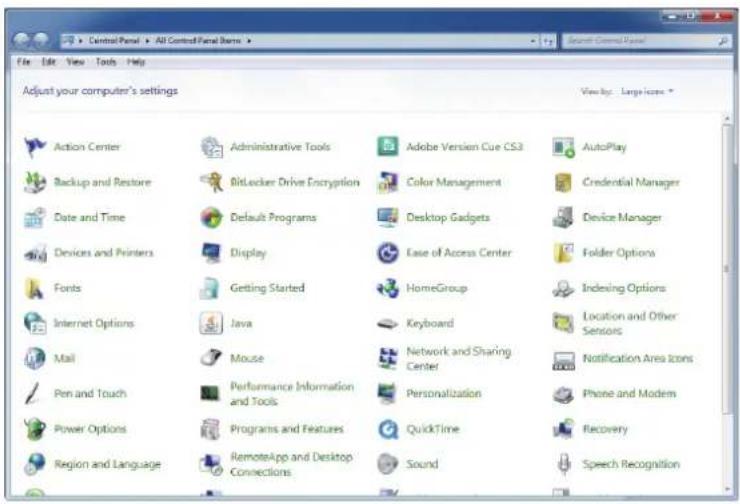The height and width of the screenshot is (504, 740).
Task: Click the Indexing Options icon
Action: coord(563,288)
